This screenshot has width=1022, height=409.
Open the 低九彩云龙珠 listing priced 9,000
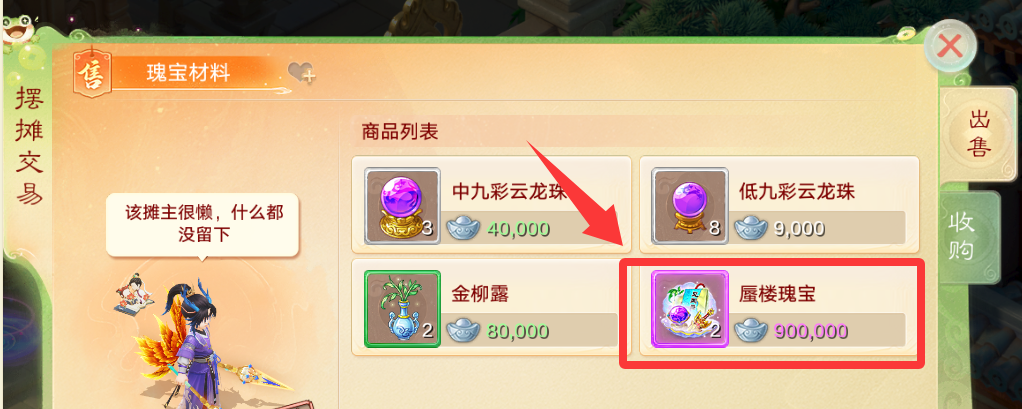pyautogui.click(x=779, y=204)
